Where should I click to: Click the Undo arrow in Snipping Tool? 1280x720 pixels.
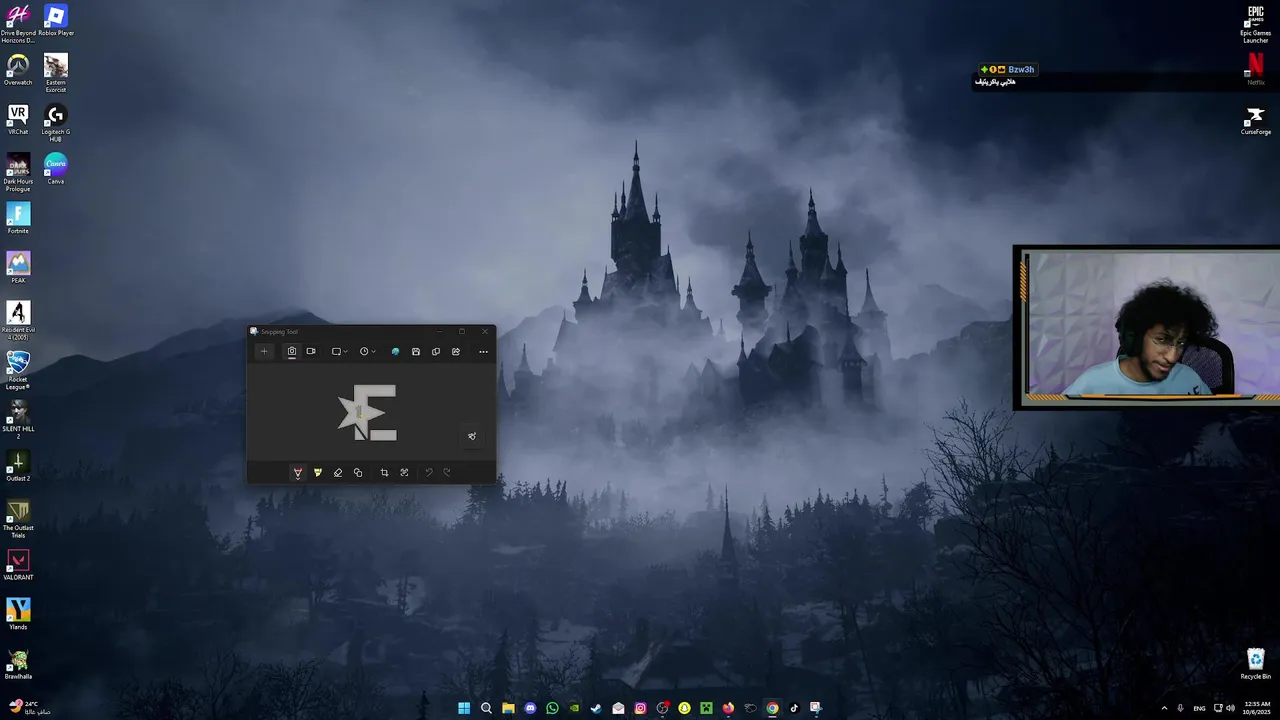[x=429, y=473]
